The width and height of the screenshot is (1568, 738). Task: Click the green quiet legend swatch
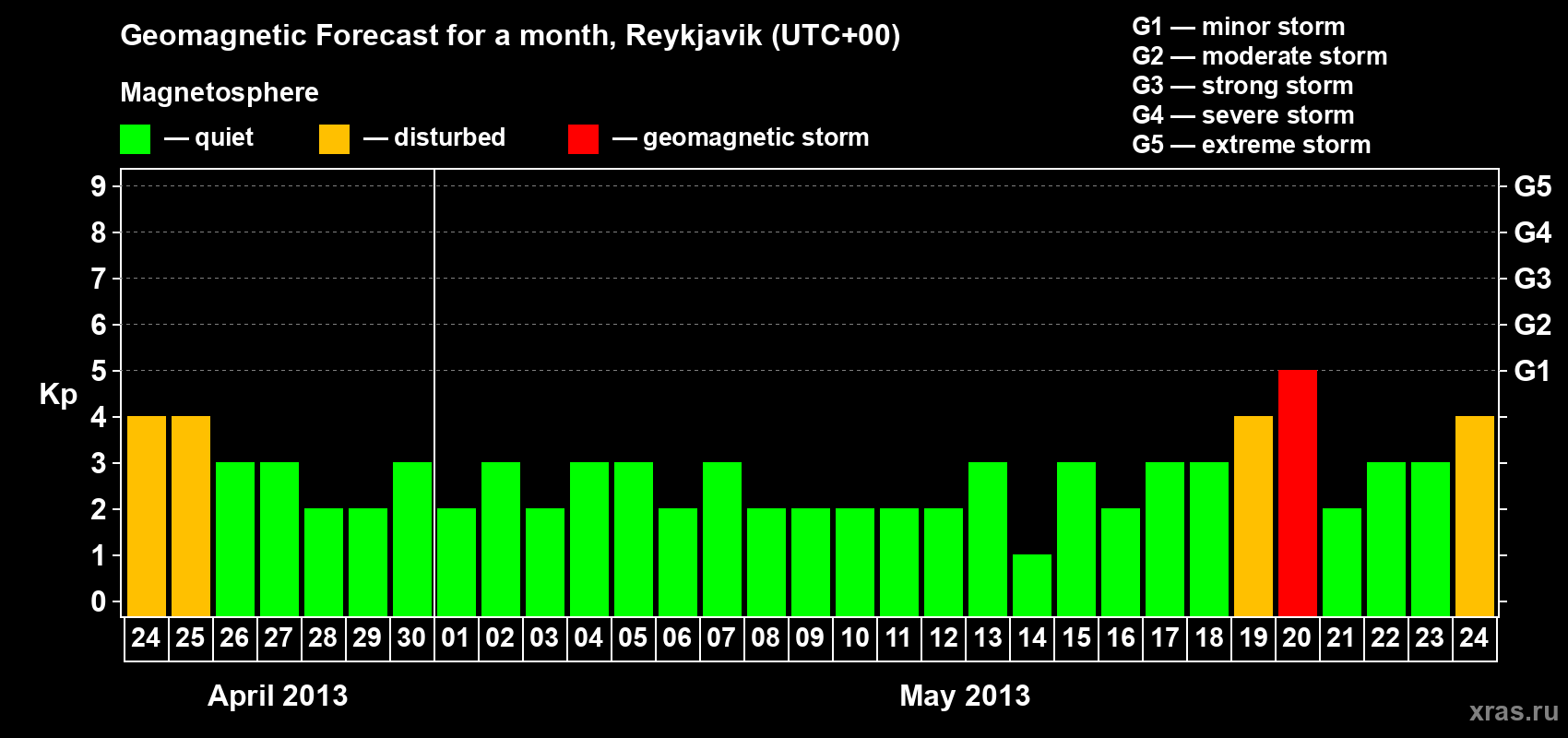136,139
